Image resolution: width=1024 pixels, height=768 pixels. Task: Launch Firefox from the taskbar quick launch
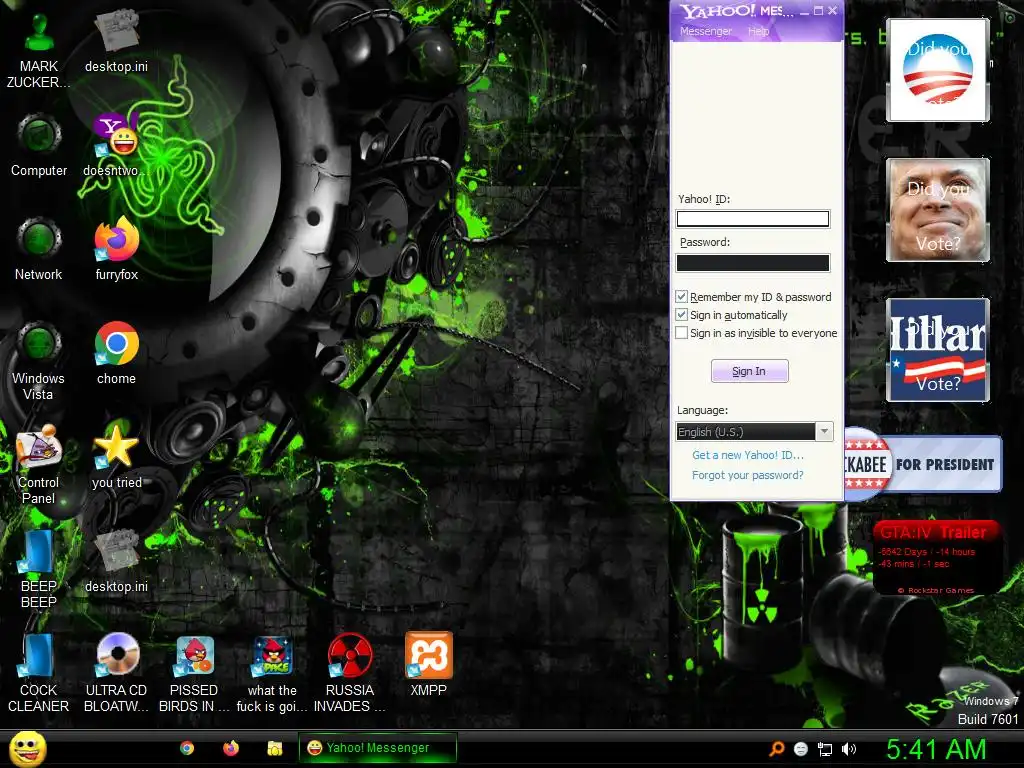231,748
